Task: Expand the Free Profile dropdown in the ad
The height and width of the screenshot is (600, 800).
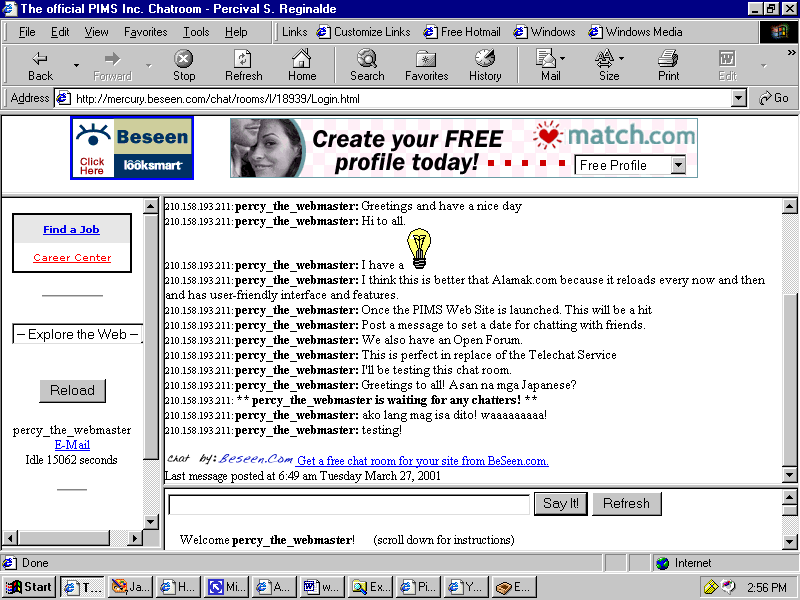Action: pos(678,165)
